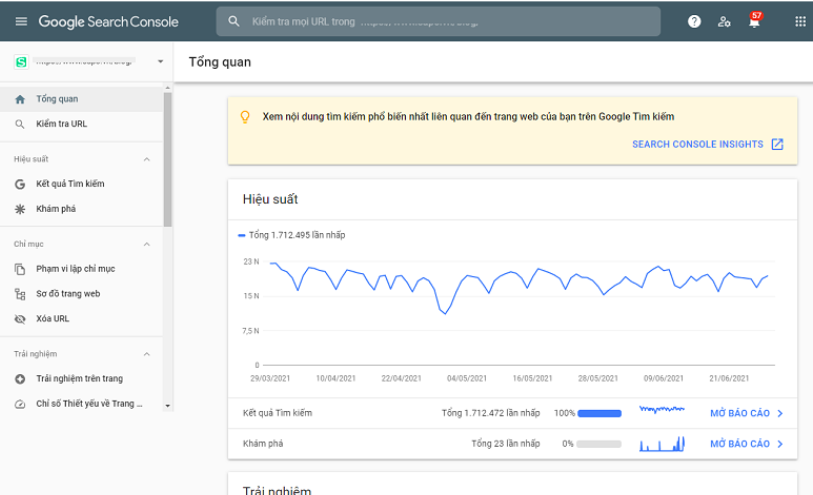Collapse the Chỉ mục sidebar section
The image size is (813, 495).
click(x=147, y=244)
